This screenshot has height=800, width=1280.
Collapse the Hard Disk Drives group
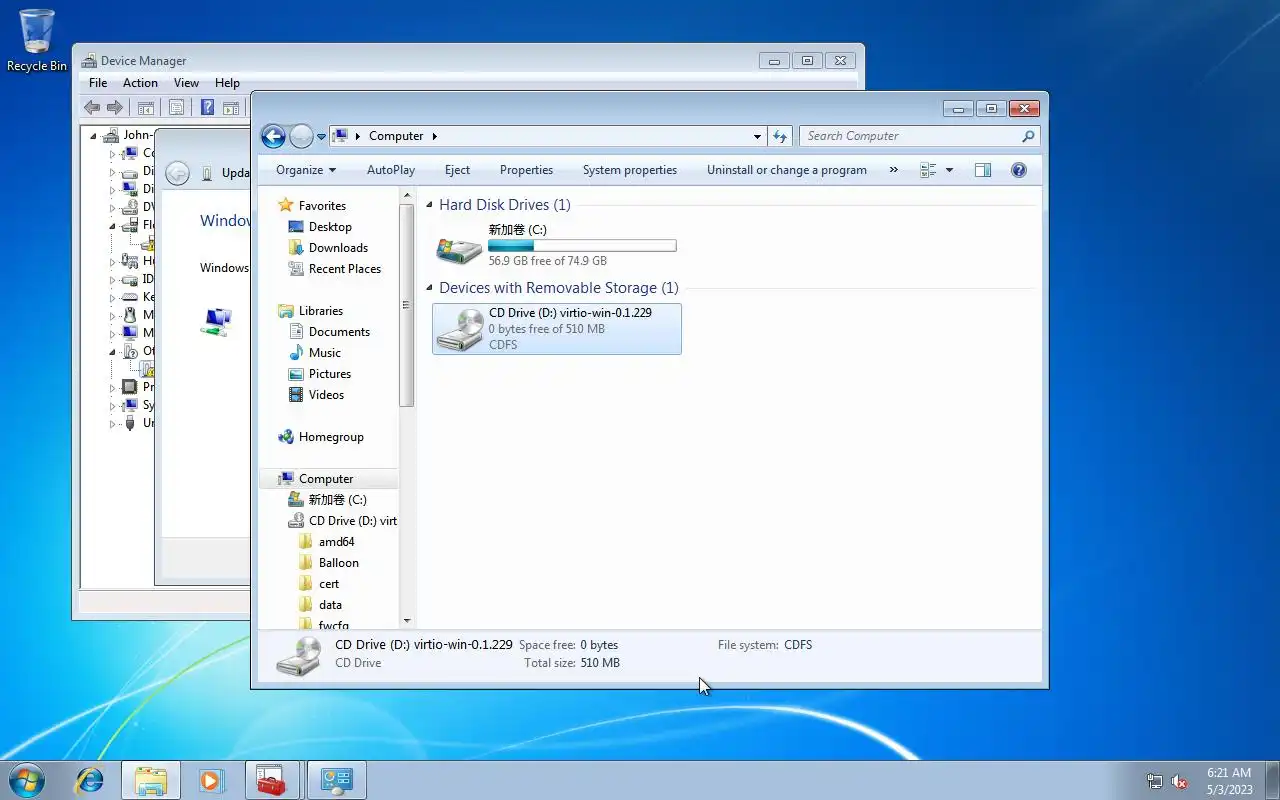pos(430,205)
